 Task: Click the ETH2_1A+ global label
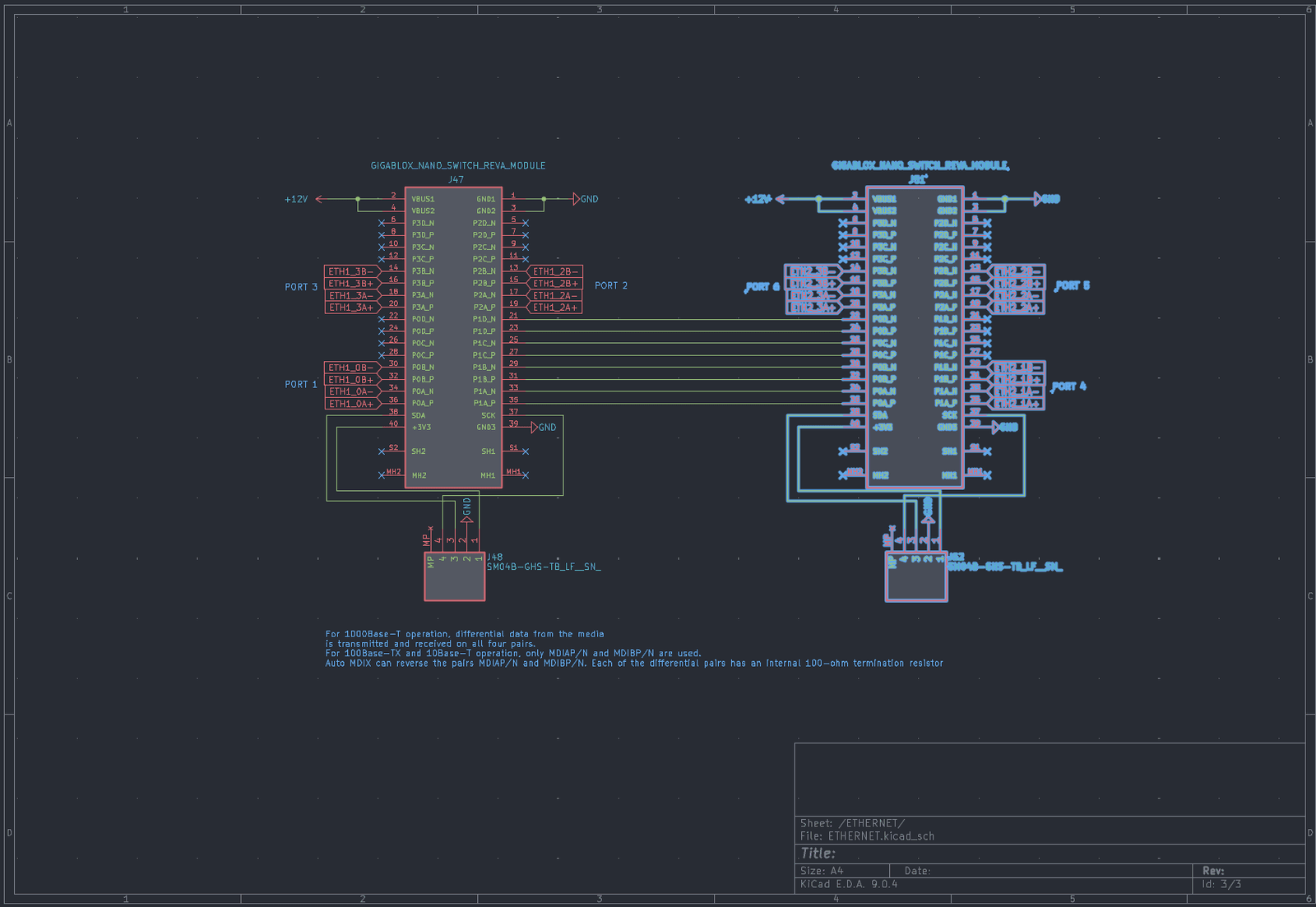click(1017, 404)
